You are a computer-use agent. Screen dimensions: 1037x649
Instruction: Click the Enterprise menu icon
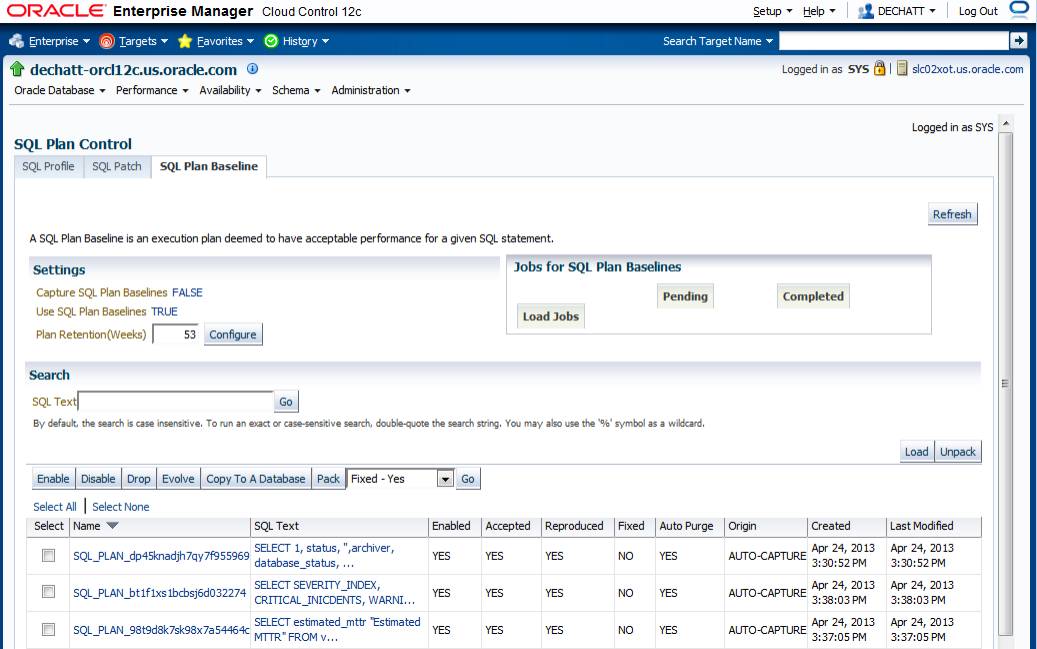pyautogui.click(x=17, y=41)
